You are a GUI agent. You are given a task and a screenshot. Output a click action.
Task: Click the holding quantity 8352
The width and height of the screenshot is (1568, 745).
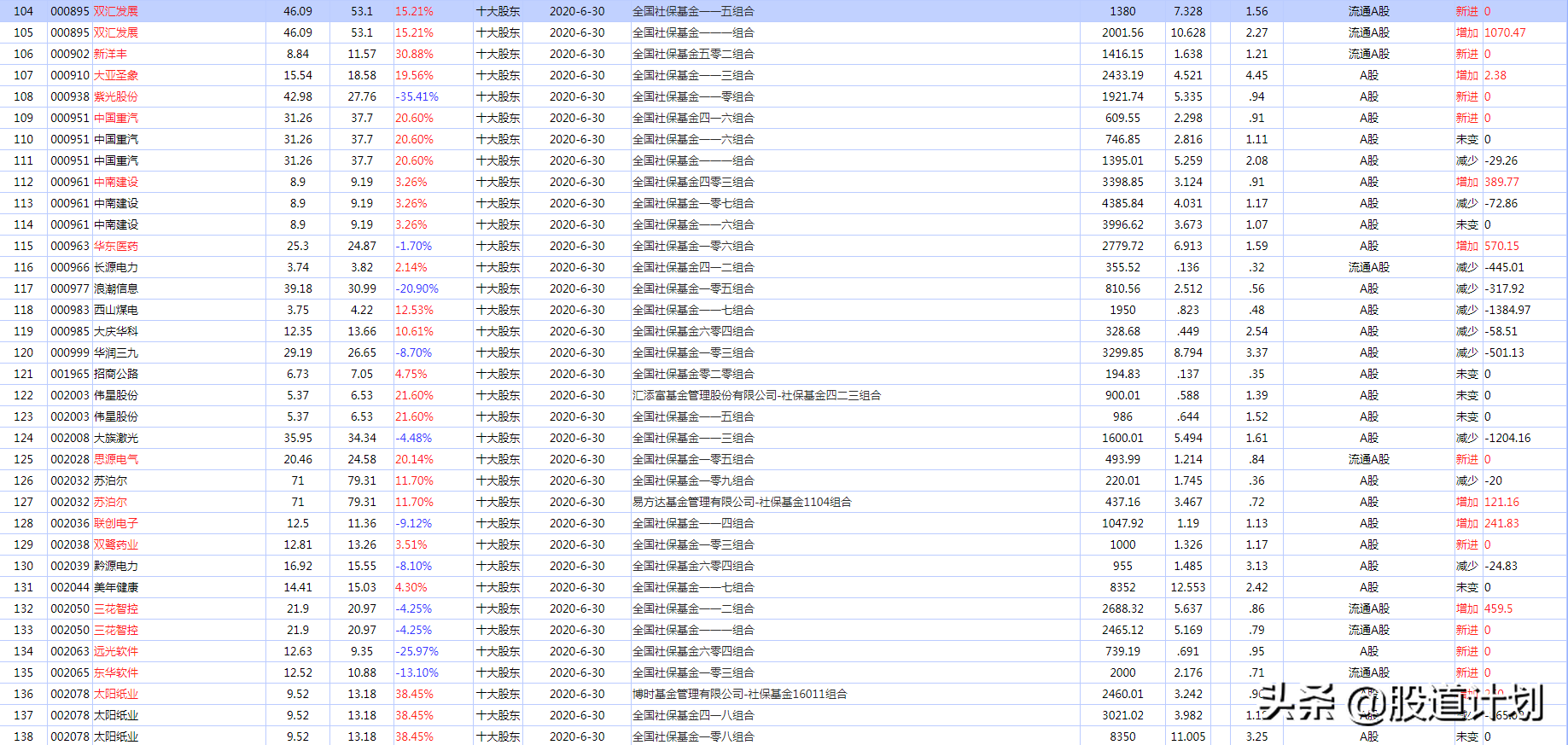1122,587
